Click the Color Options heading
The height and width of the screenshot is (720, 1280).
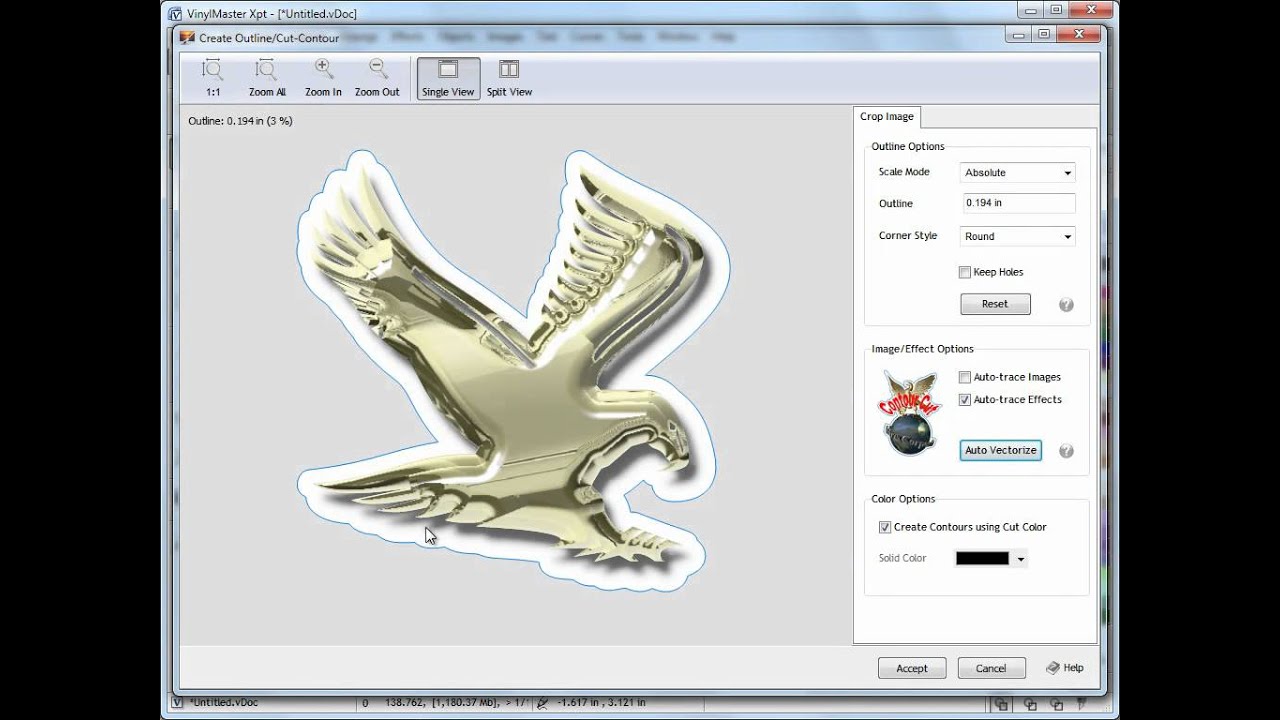[903, 499]
